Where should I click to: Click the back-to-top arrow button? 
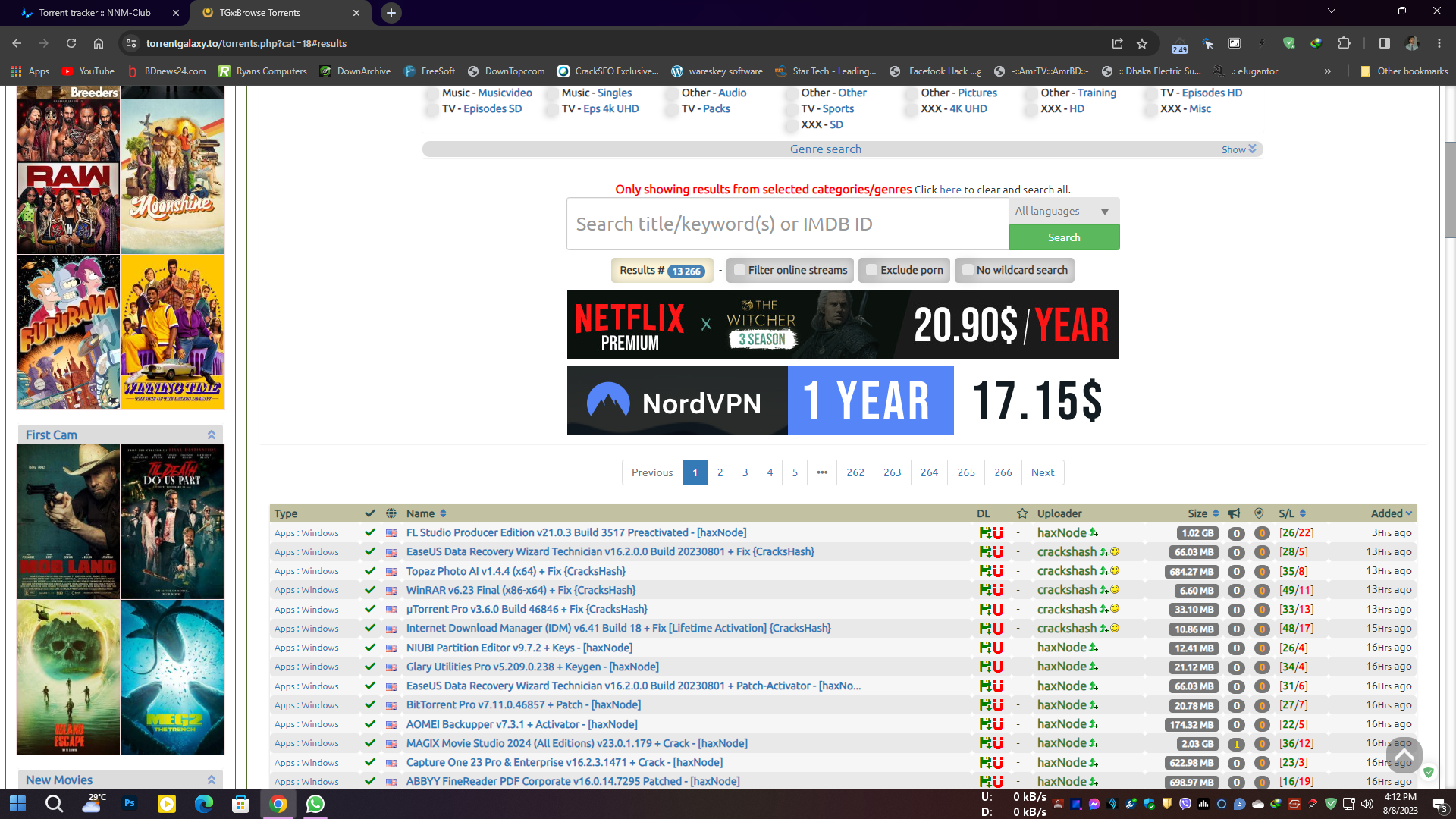click(x=1404, y=755)
